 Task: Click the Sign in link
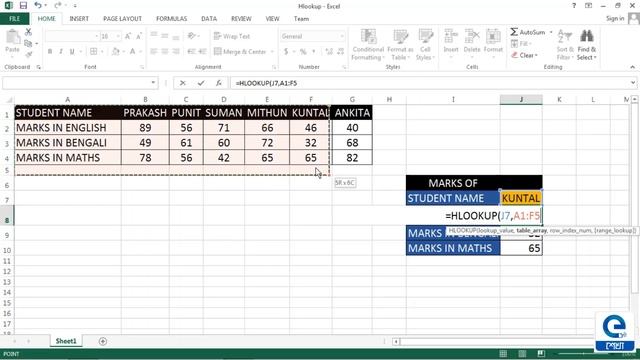pyautogui.click(x=615, y=18)
